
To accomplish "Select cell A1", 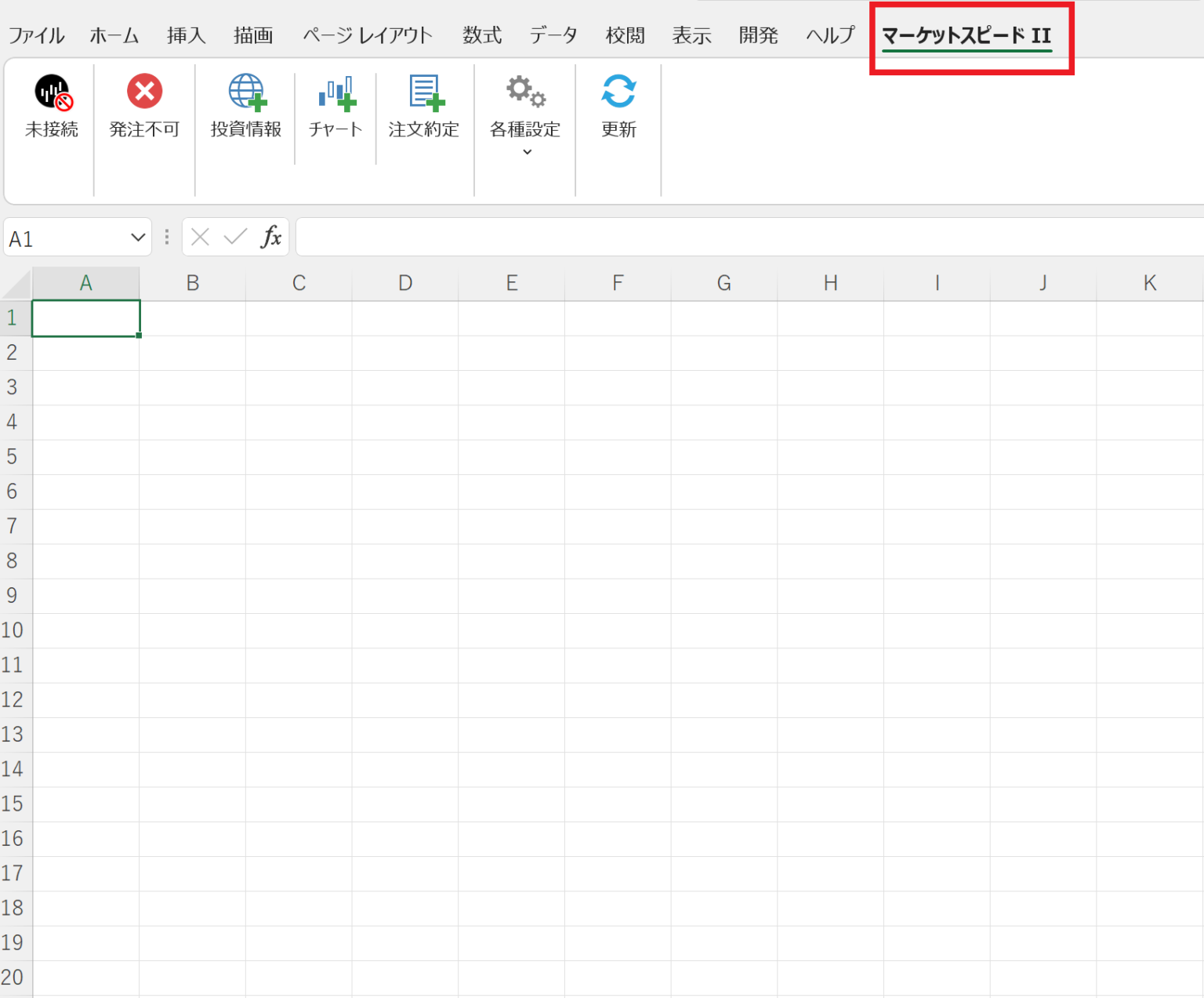I will (86, 318).
